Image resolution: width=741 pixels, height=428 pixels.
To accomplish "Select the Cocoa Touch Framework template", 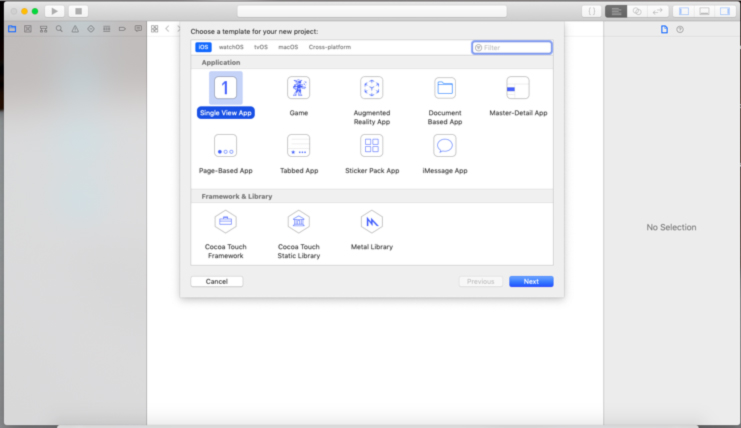I will tap(225, 222).
